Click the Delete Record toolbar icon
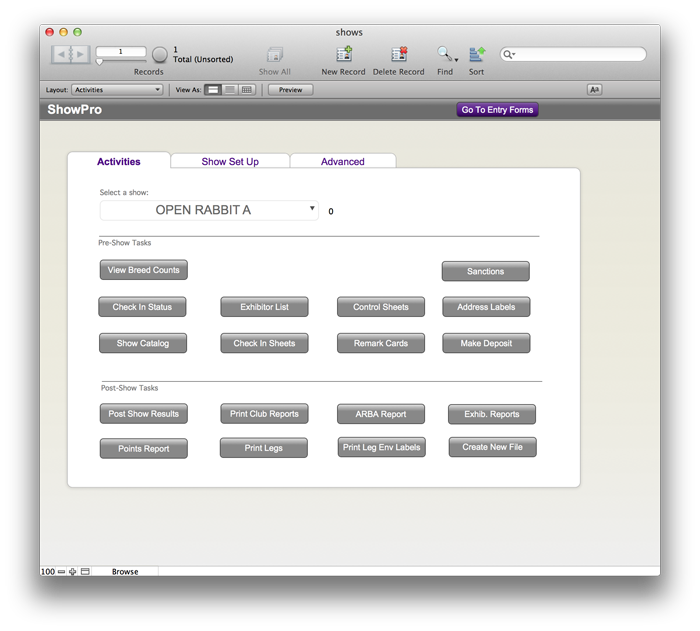This screenshot has height=631, width=700. click(399, 54)
